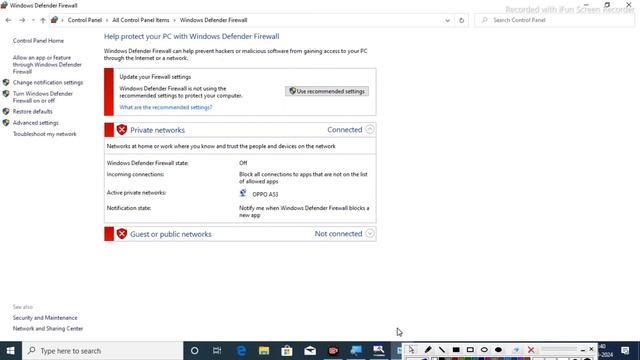Open the recent locations dropdown arrow

tap(33, 20)
